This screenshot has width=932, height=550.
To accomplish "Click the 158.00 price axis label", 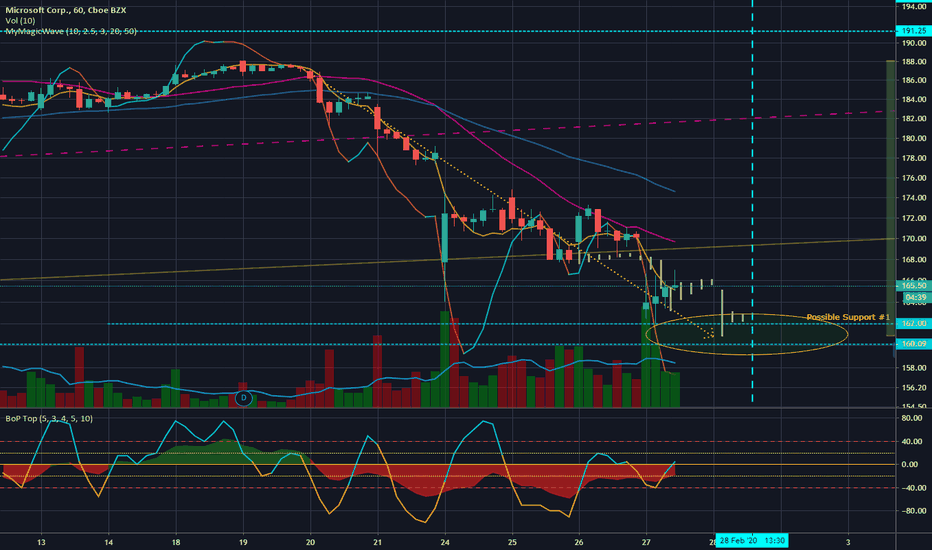I will pos(914,368).
